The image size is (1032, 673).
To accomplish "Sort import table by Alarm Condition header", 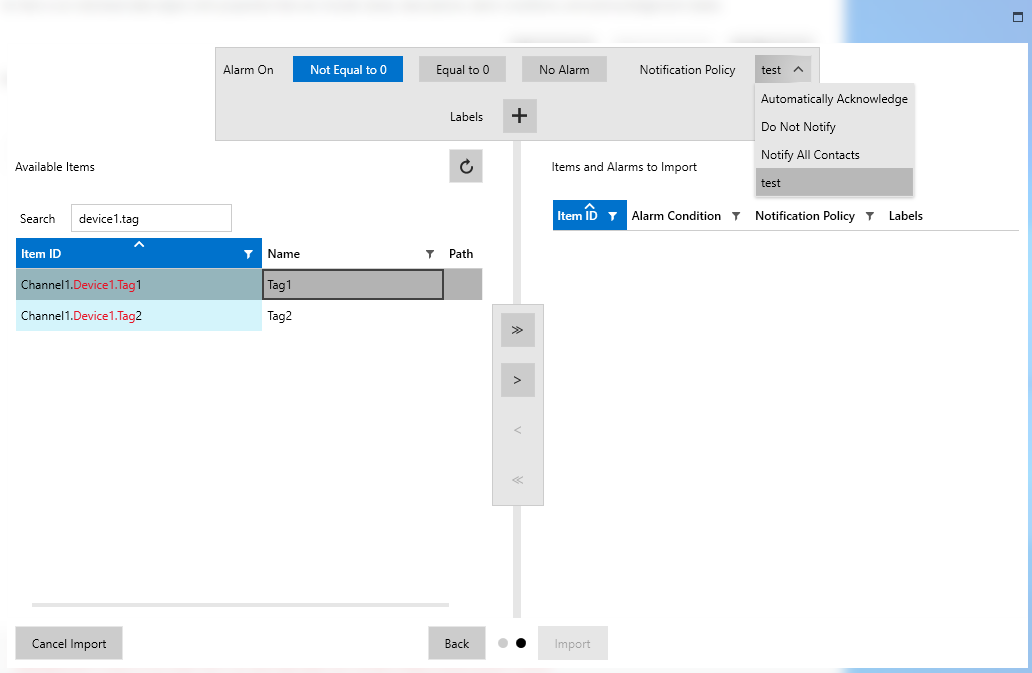I will 676,216.
